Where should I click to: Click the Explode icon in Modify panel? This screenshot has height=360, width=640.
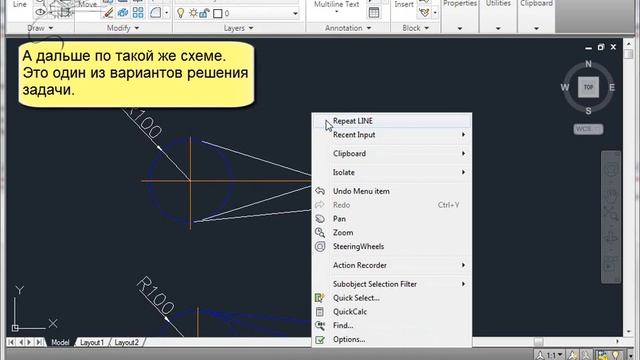[x=123, y=13]
